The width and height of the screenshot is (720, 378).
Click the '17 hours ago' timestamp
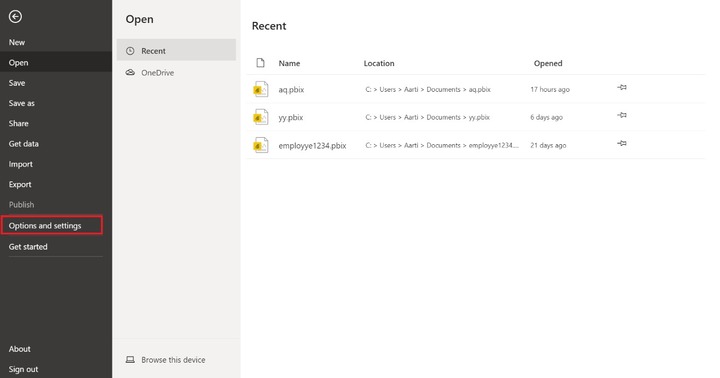click(x=550, y=90)
